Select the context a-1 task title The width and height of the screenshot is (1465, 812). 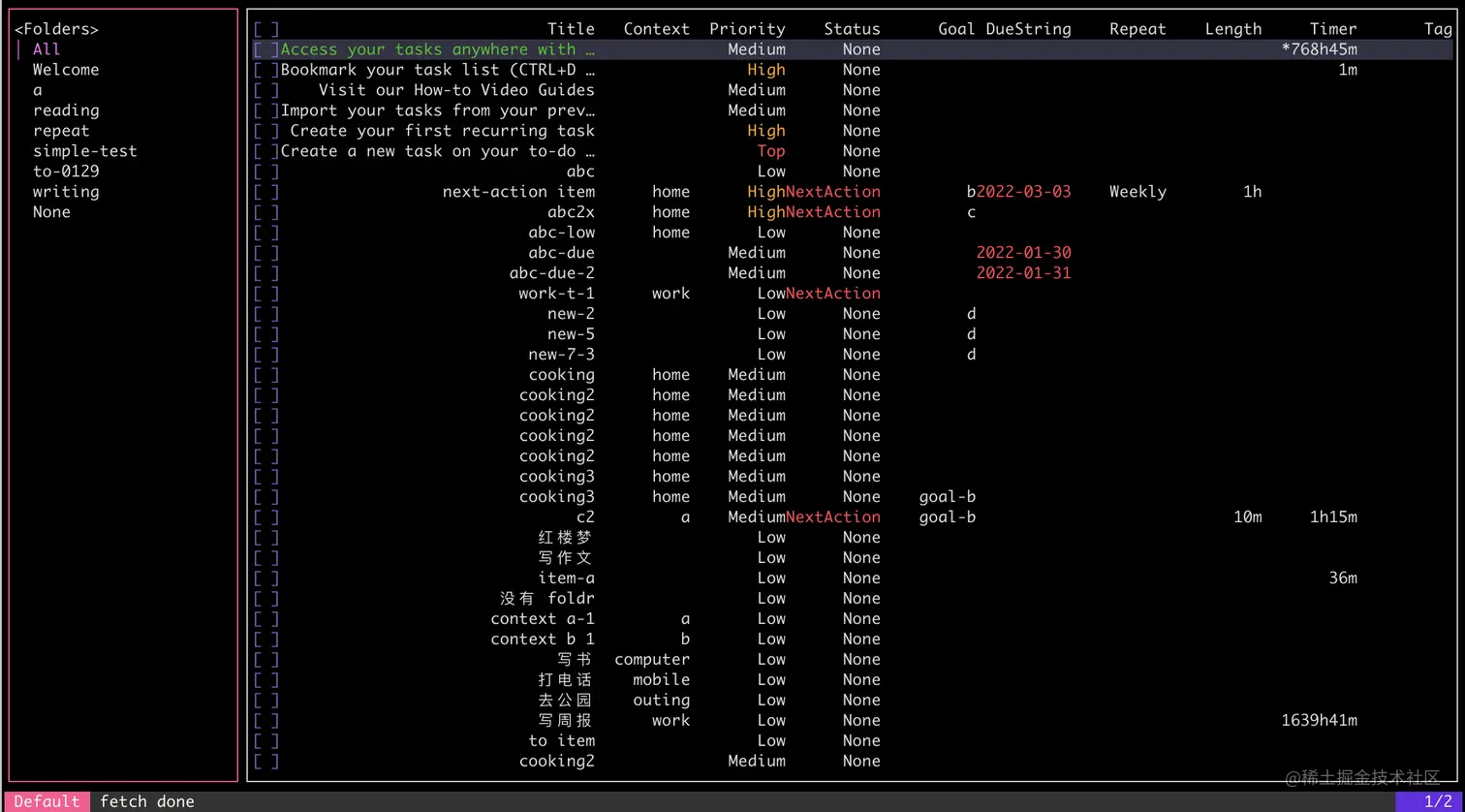tap(543, 619)
